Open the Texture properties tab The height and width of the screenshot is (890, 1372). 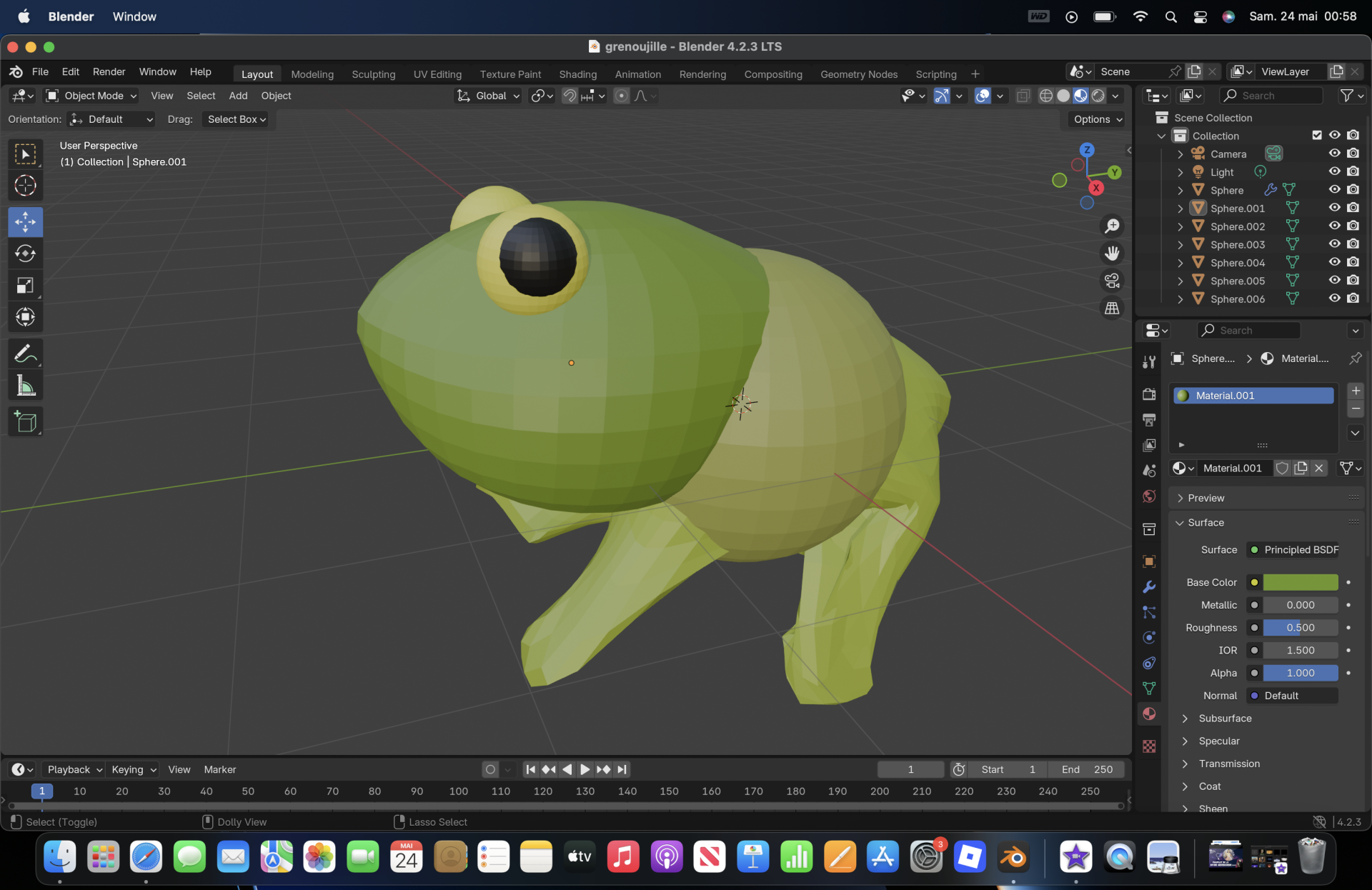coord(1149,746)
